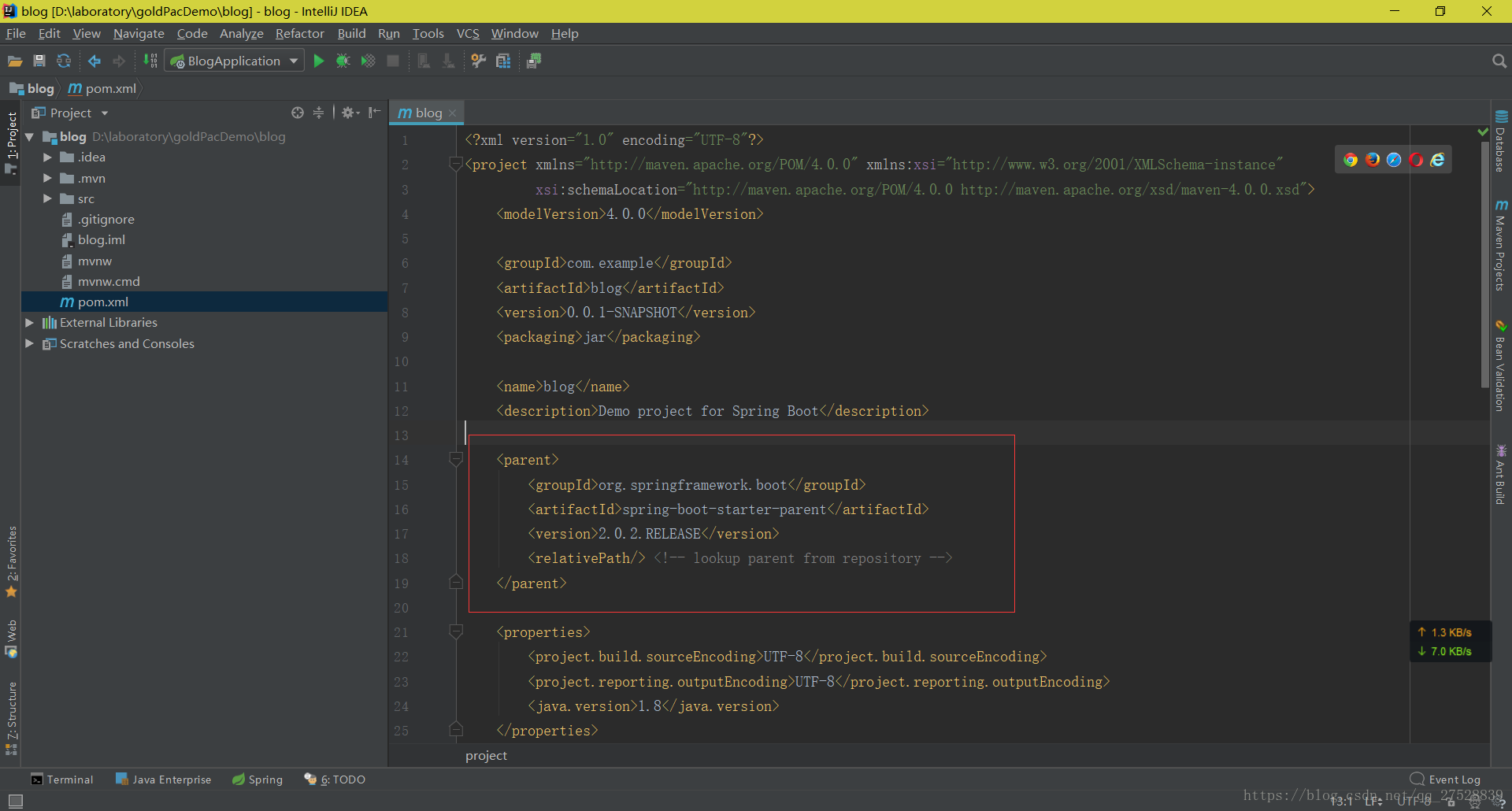Expand the src folder

tap(47, 199)
